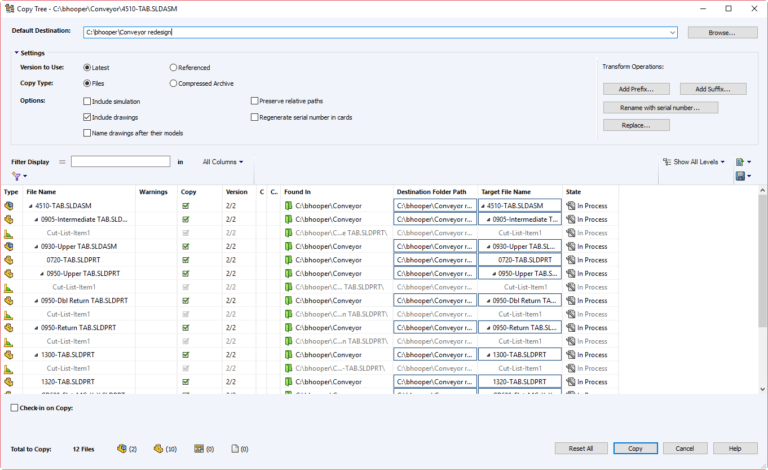
Task: Click the part icon for 0720-TAB.SLDPRT
Action: point(9,260)
